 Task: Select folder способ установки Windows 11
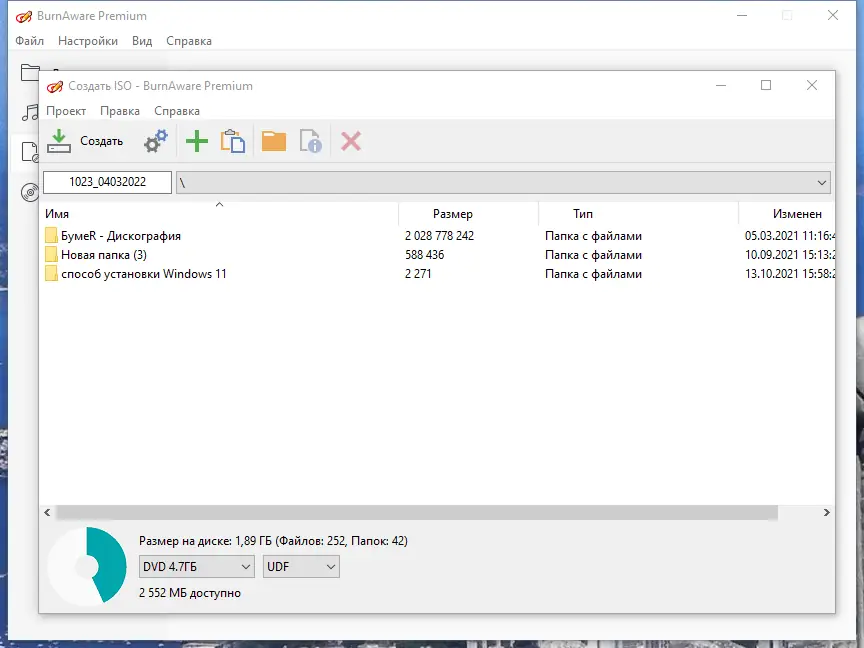pos(144,274)
